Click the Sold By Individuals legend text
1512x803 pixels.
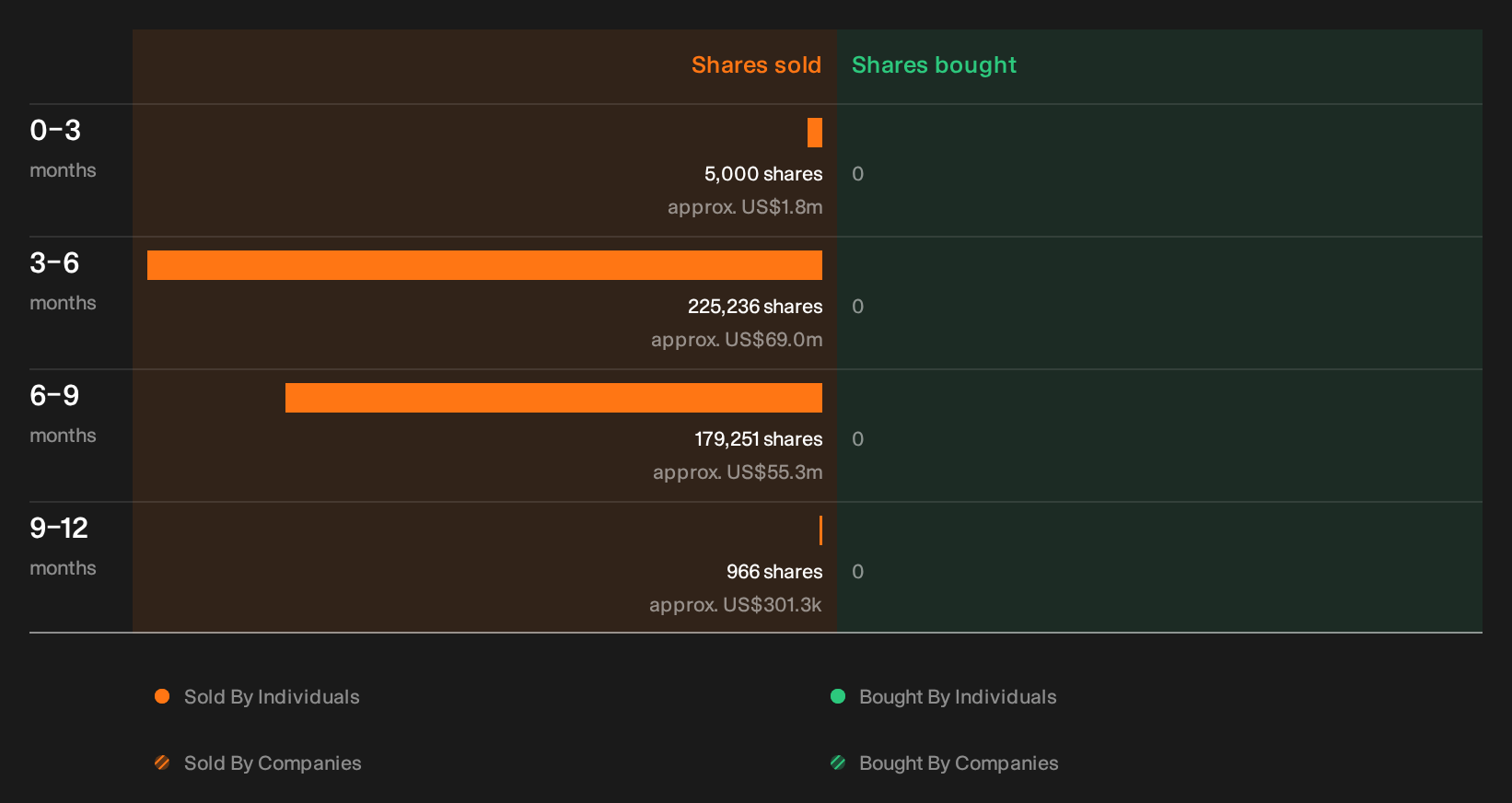coord(272,697)
